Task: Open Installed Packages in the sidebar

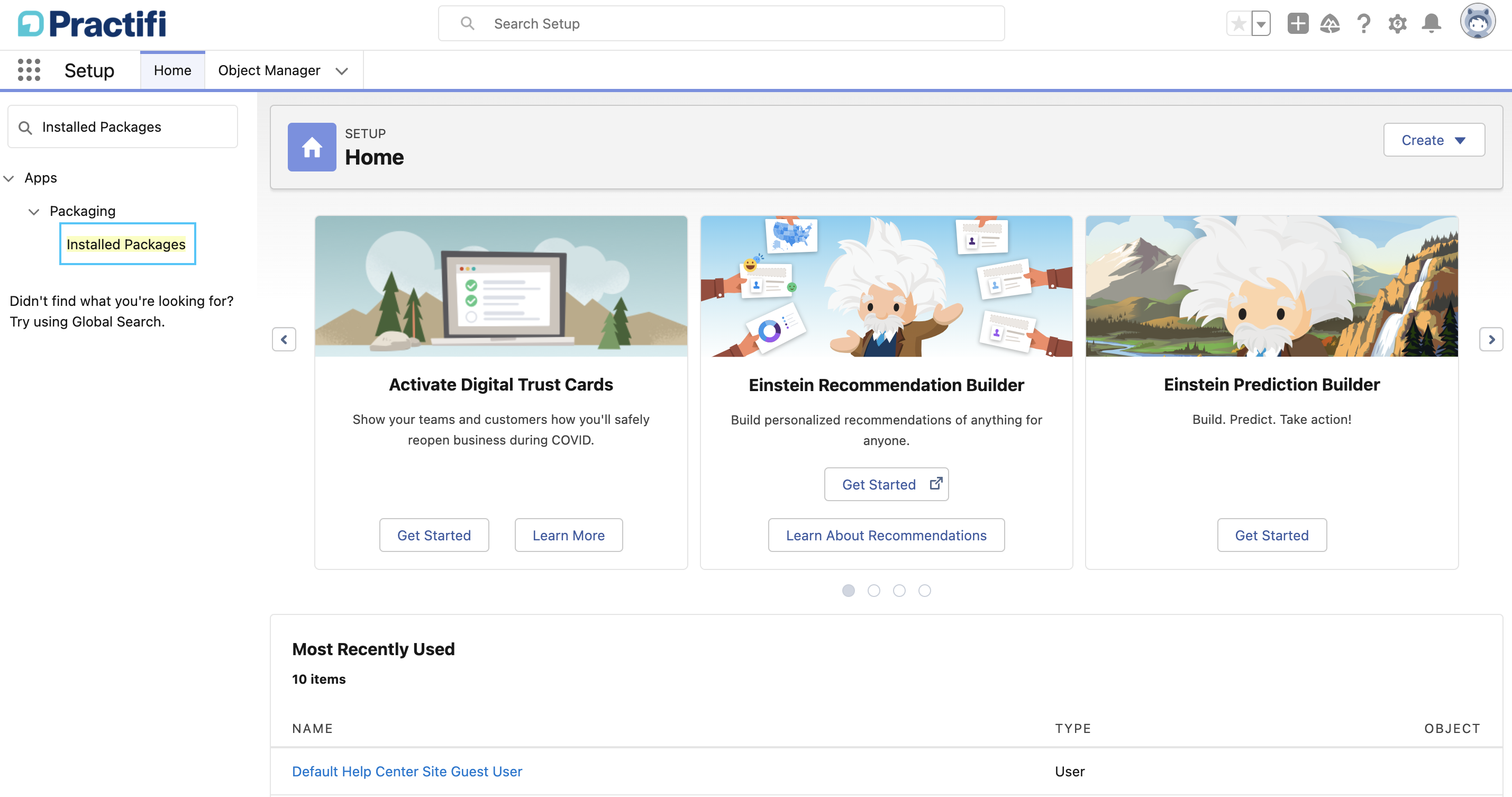Action: tap(126, 244)
